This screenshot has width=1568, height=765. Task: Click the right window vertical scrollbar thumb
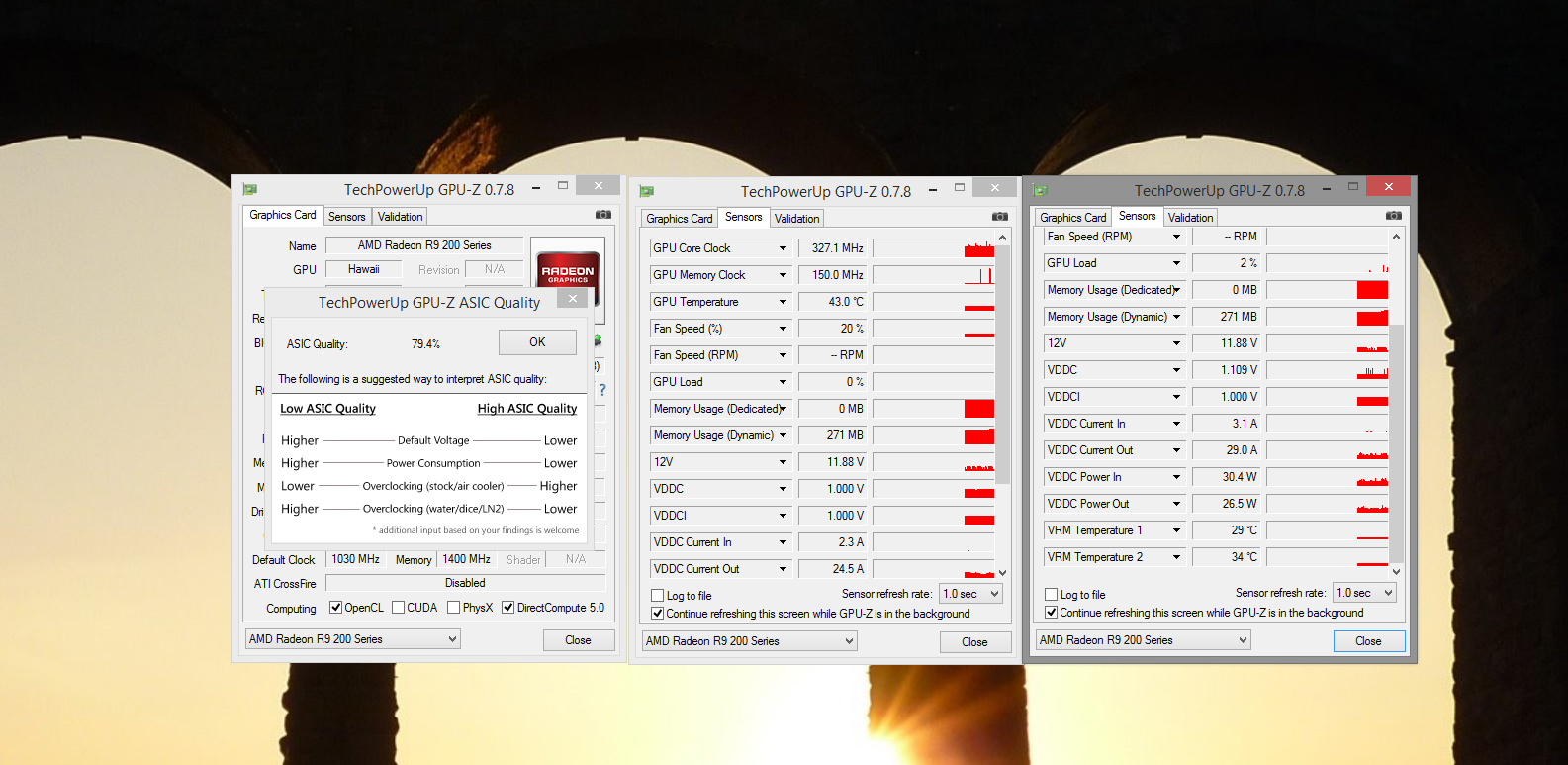point(1396,443)
